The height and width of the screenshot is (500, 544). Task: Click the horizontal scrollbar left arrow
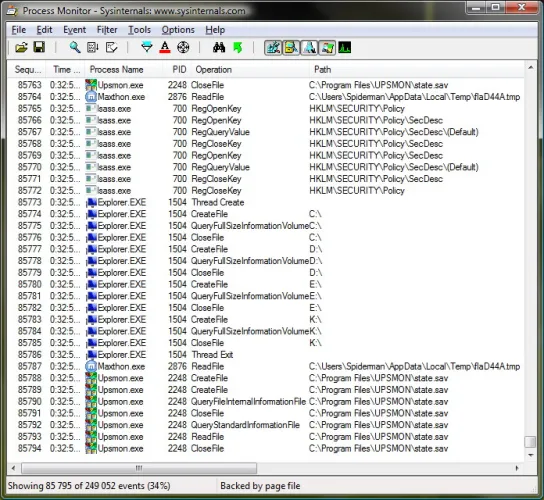pyautogui.click(x=14, y=468)
